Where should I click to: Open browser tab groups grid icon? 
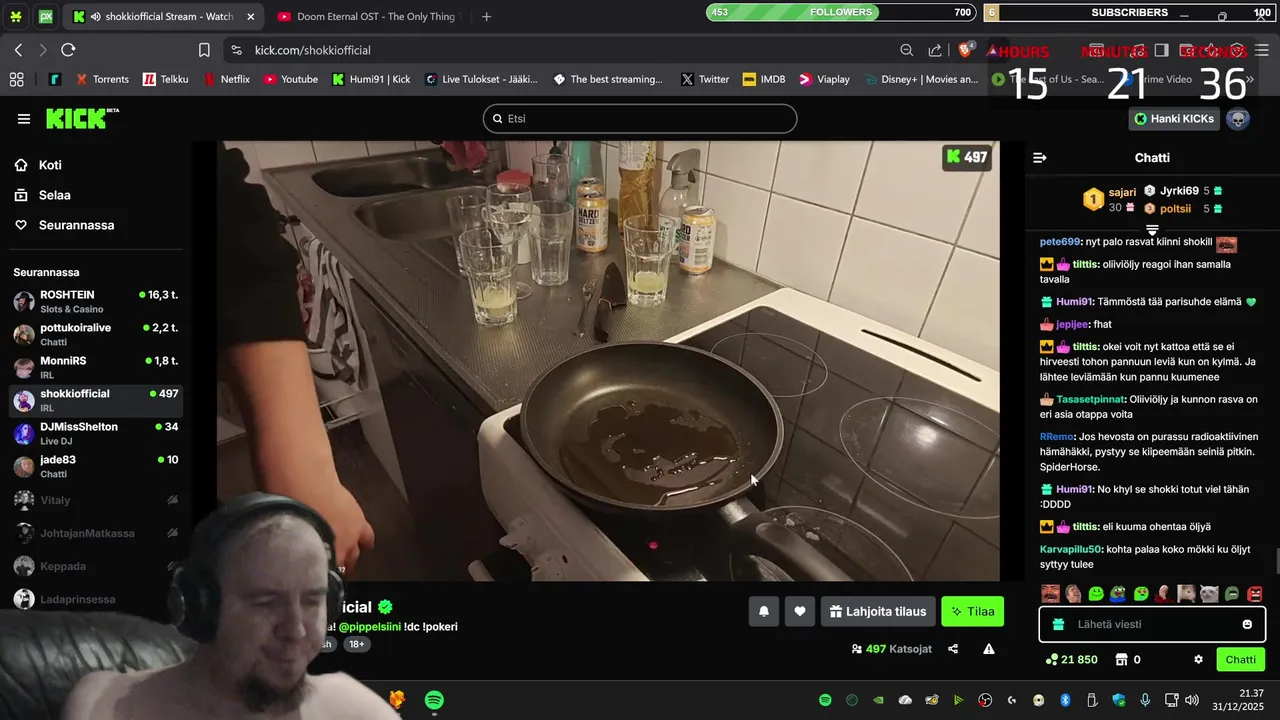pyautogui.click(x=16, y=79)
